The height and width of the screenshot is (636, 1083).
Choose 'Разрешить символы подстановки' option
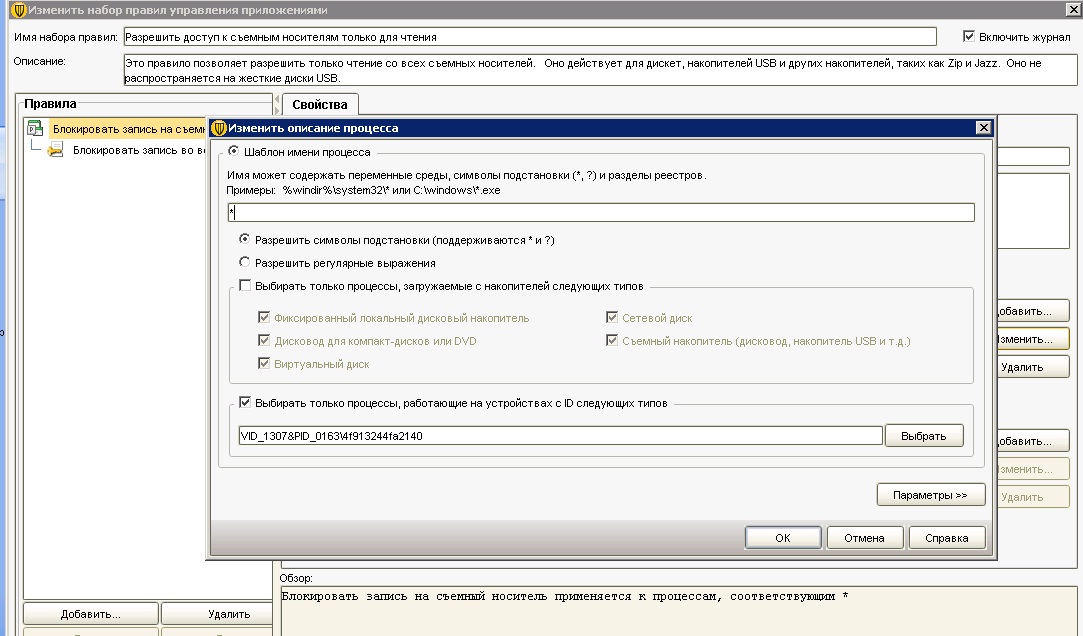pyautogui.click(x=245, y=239)
